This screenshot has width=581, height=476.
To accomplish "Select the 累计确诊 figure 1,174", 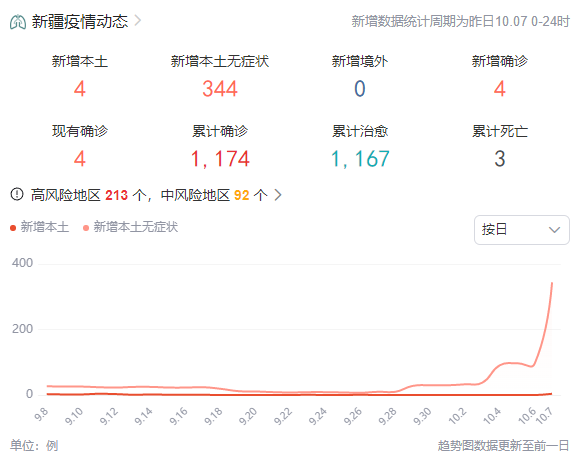I will [x=220, y=159].
